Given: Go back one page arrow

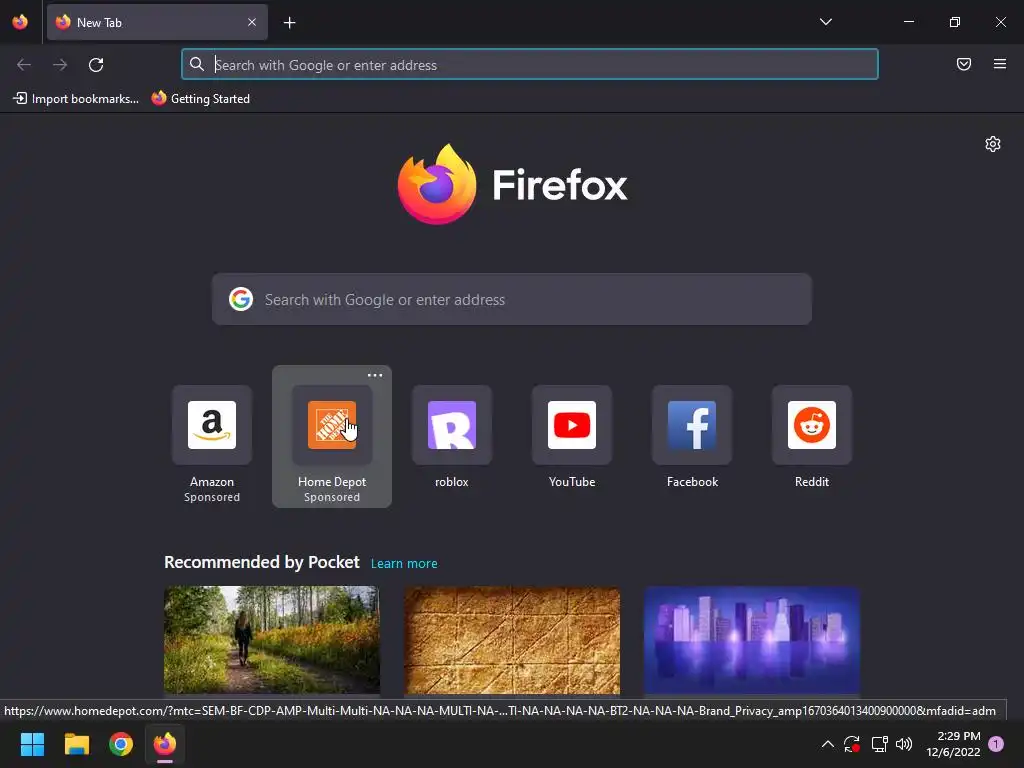Looking at the screenshot, I should (x=24, y=65).
